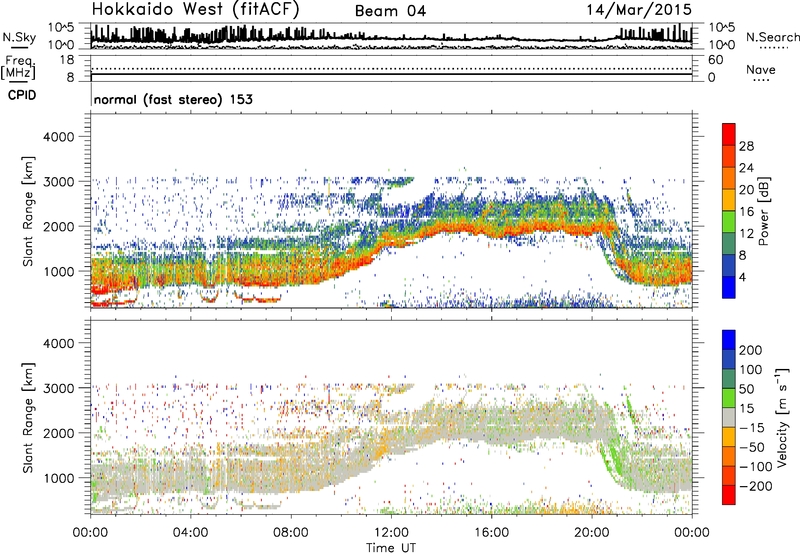Click the '200' value on velocity colorbar
Viewport: 800px width, 554px height.
(x=751, y=350)
